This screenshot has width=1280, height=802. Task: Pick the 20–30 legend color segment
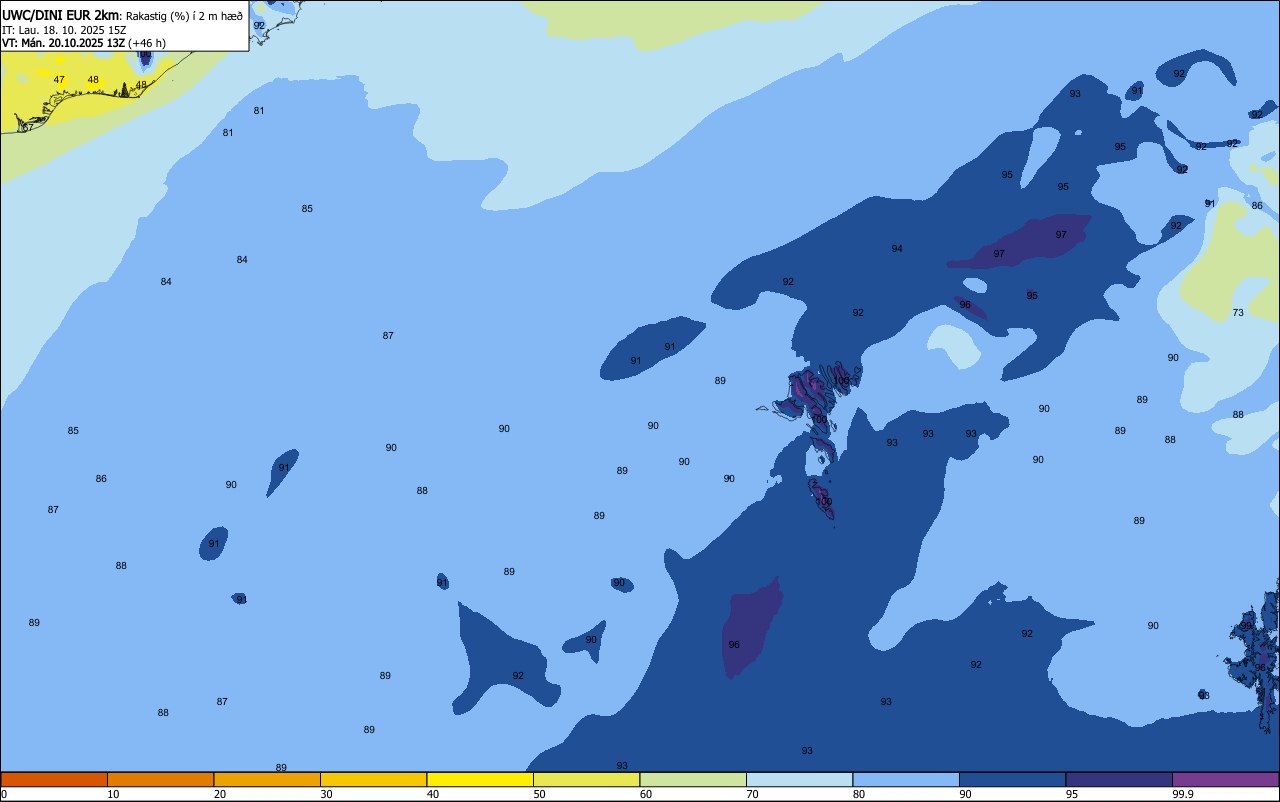(x=267, y=779)
